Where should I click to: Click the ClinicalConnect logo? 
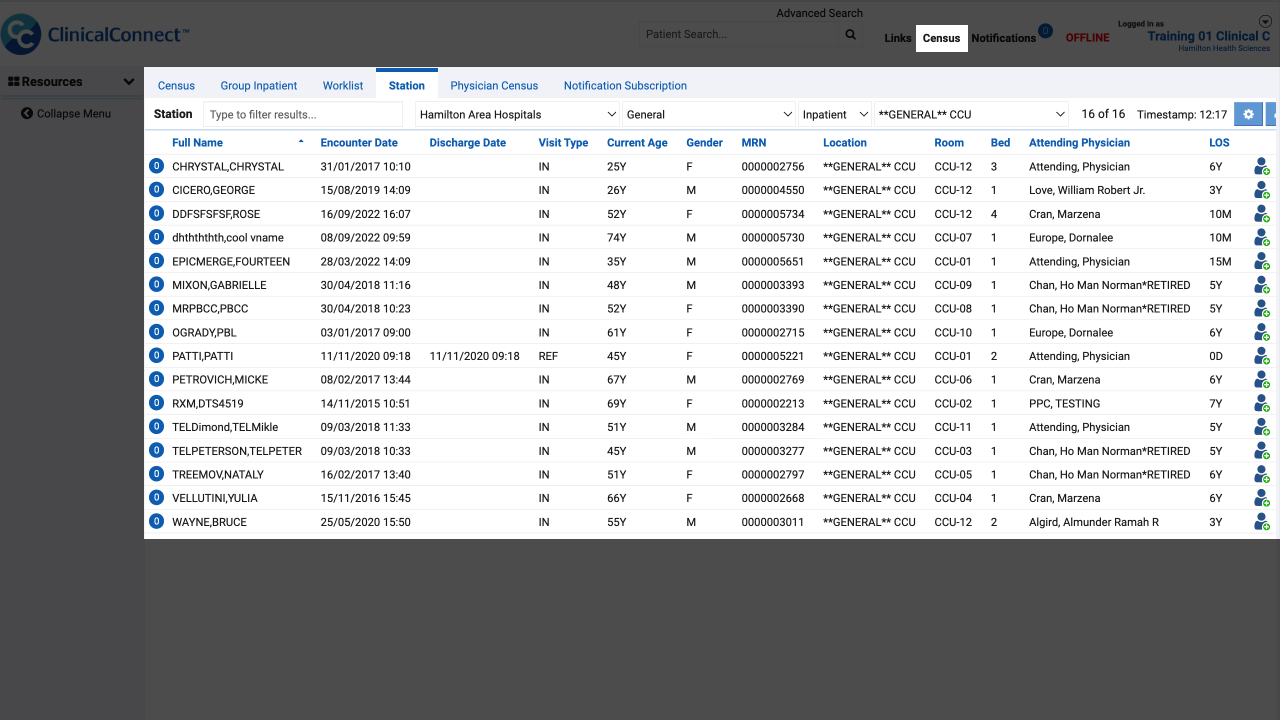[x=94, y=34]
